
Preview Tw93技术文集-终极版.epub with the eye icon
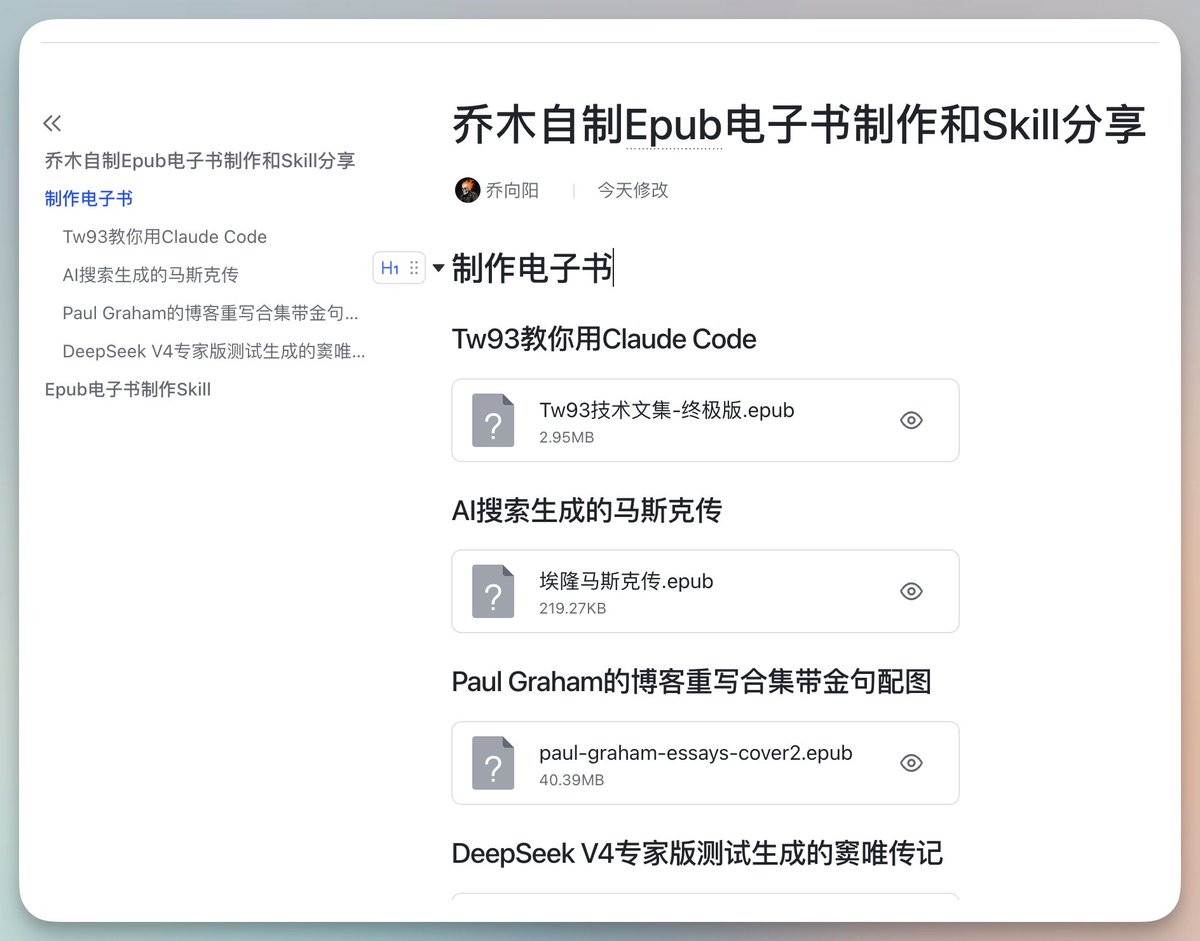click(x=911, y=420)
